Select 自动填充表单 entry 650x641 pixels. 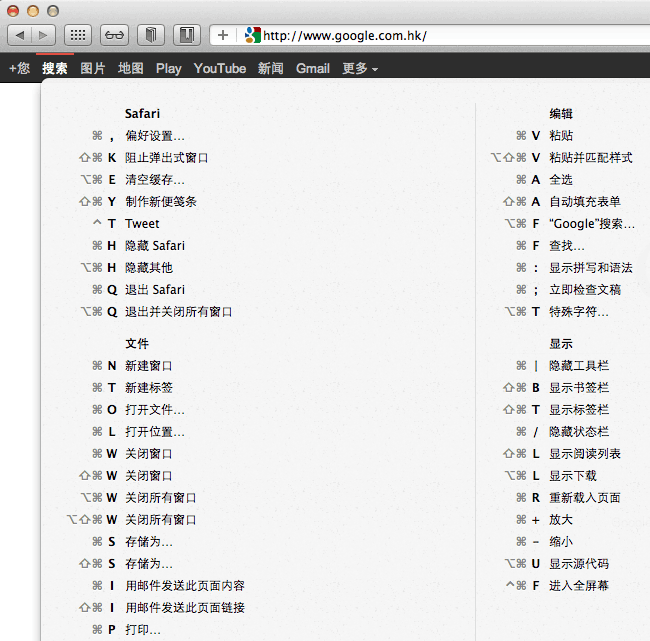click(x=585, y=202)
